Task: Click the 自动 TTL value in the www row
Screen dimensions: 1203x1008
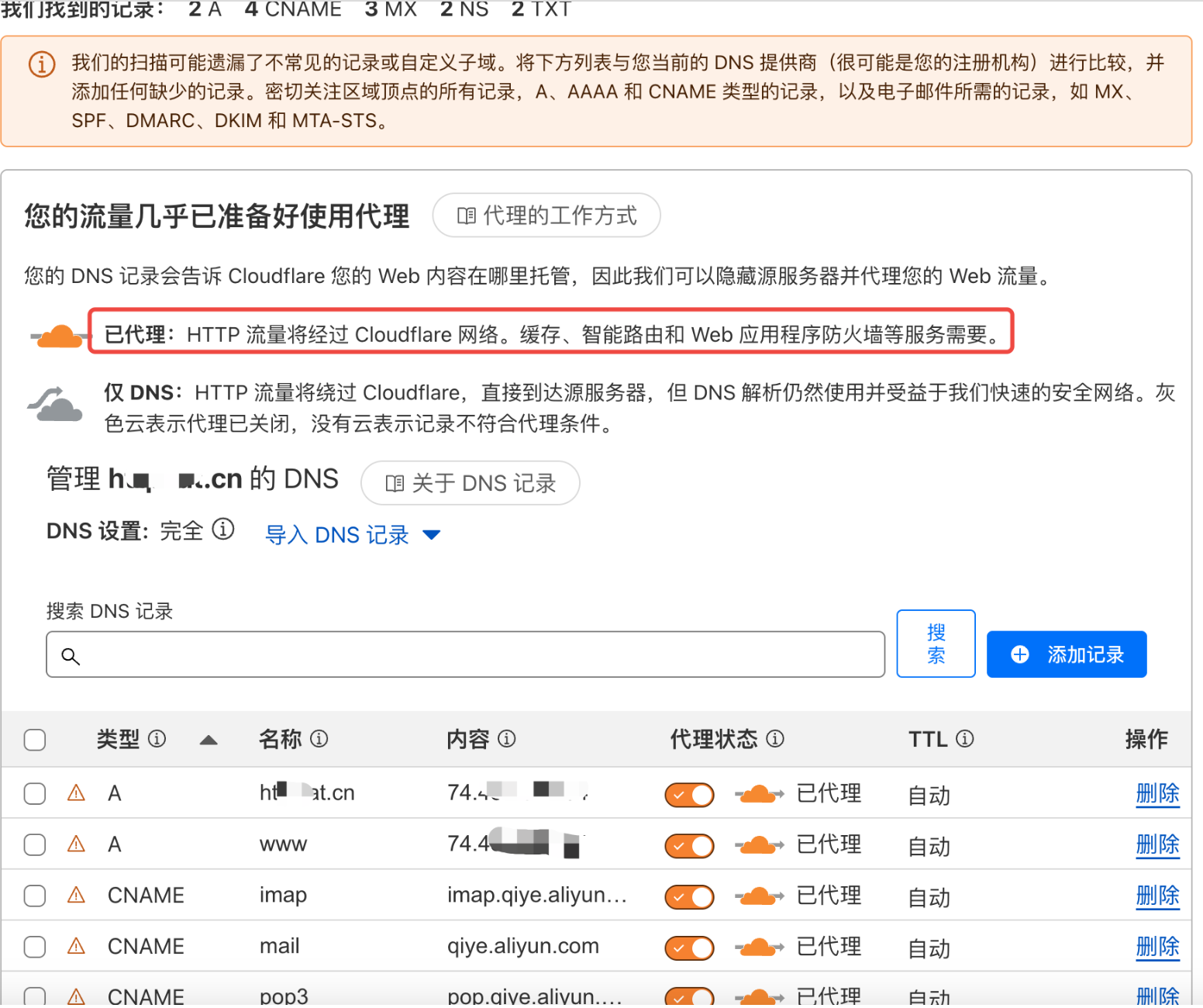Action: [929, 846]
